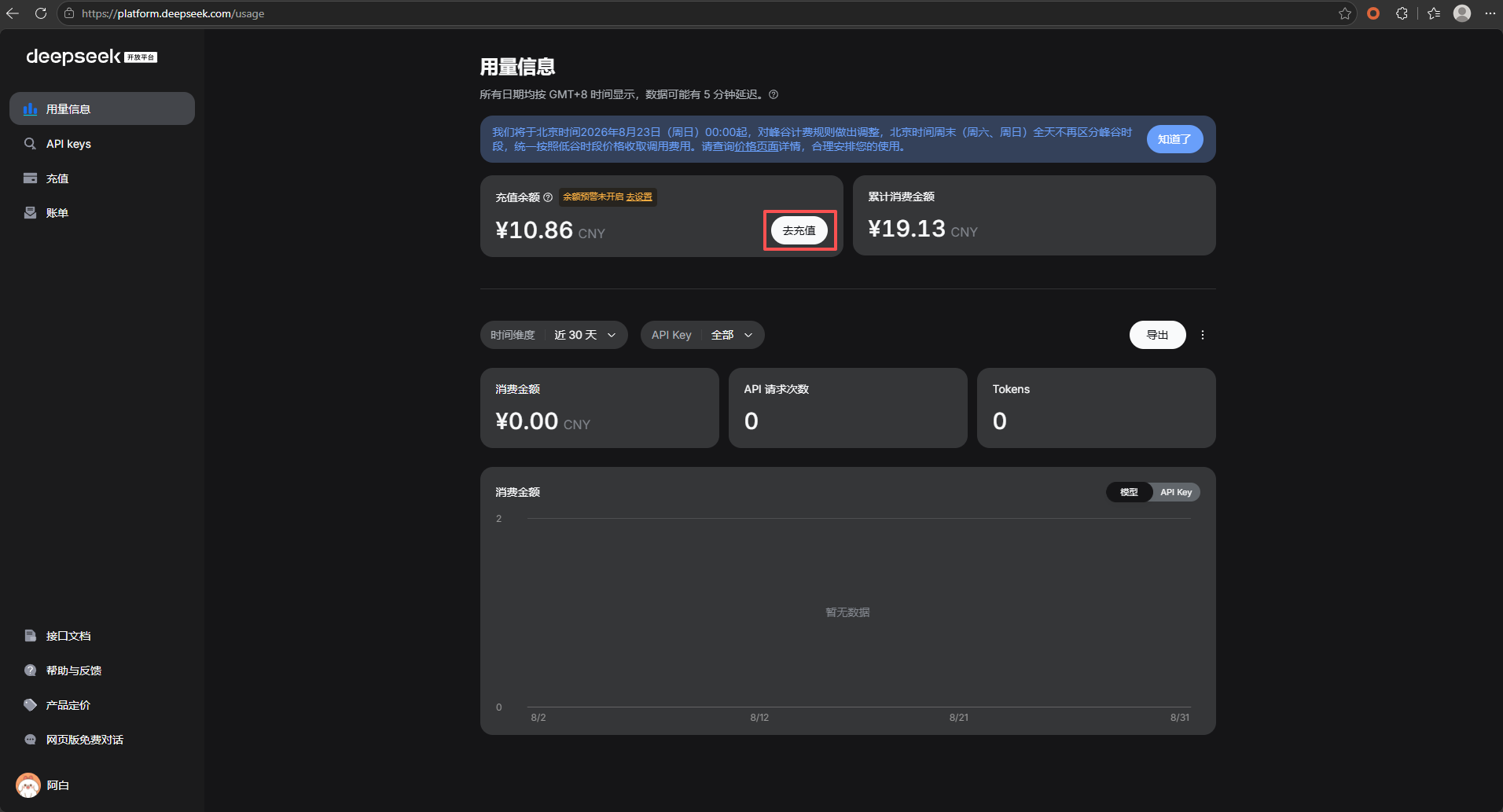Click the help icon beside 帮助与反馈

(x=30, y=671)
